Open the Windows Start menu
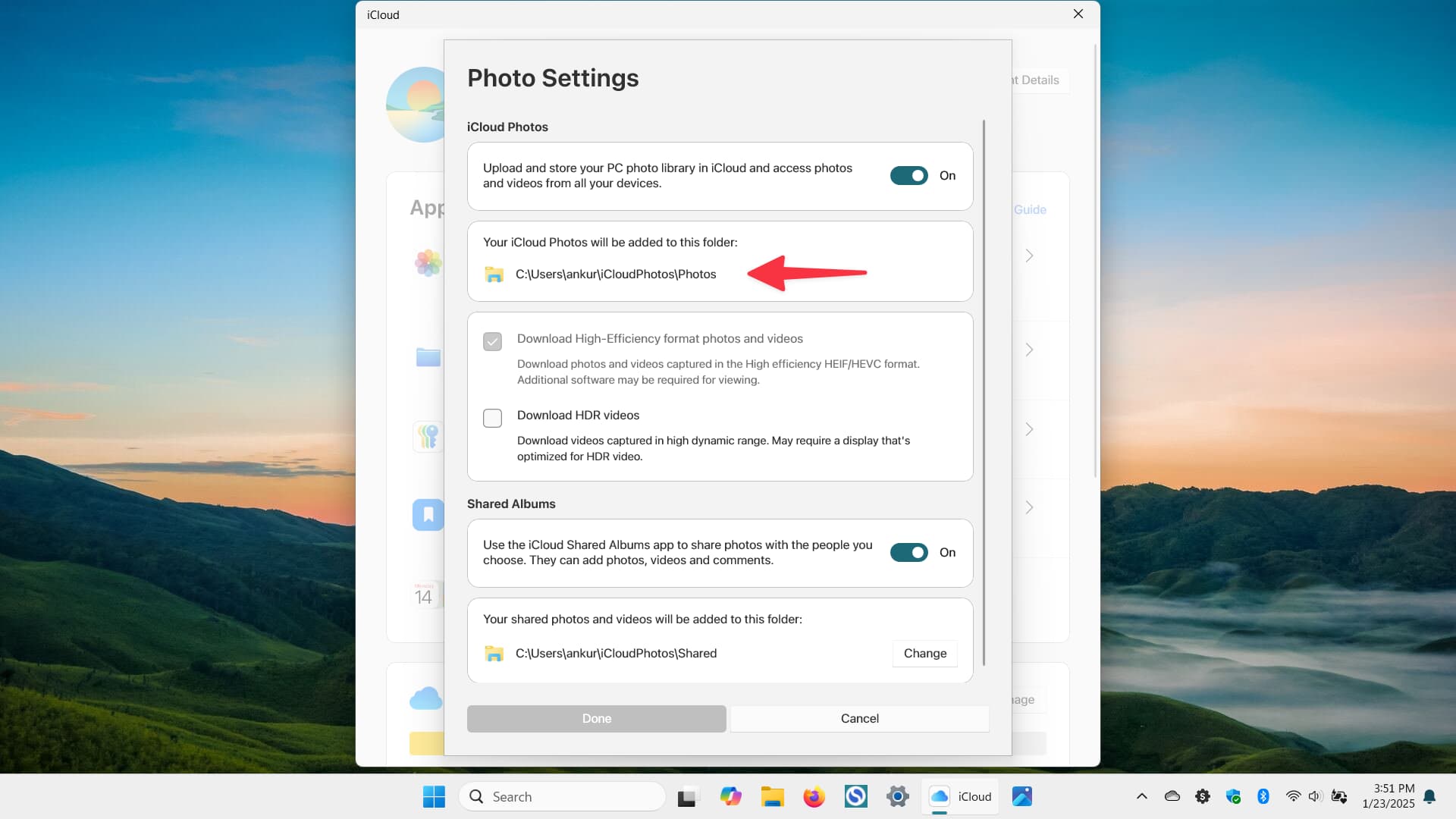The width and height of the screenshot is (1456, 819). click(434, 797)
